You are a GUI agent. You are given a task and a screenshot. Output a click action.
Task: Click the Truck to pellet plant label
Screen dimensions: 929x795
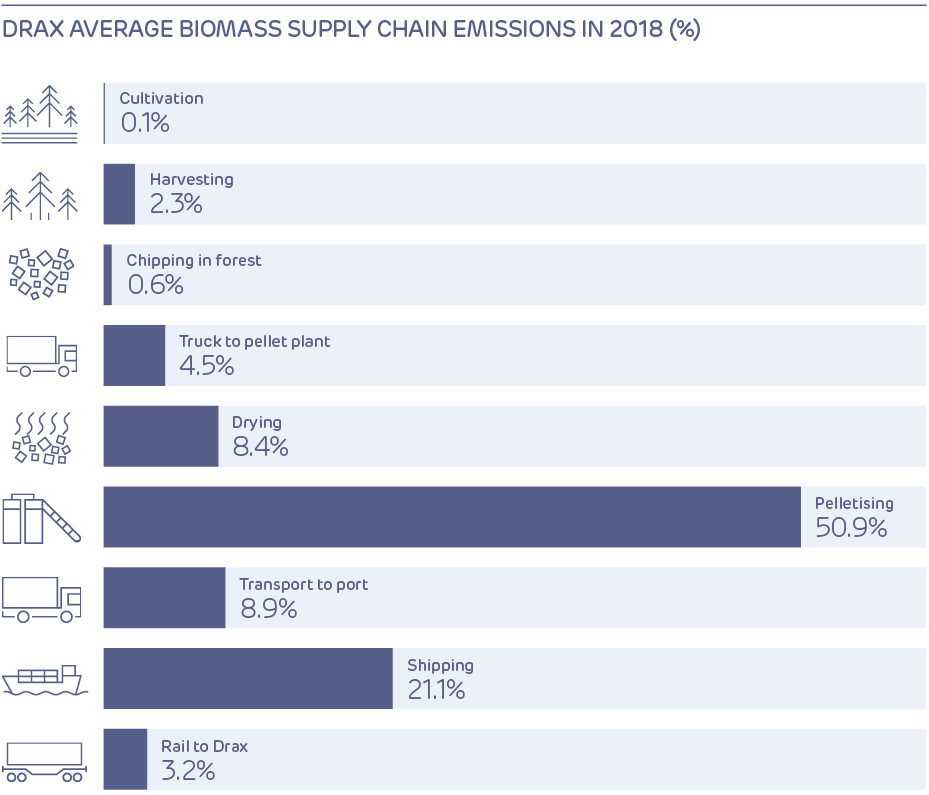pyautogui.click(x=254, y=341)
